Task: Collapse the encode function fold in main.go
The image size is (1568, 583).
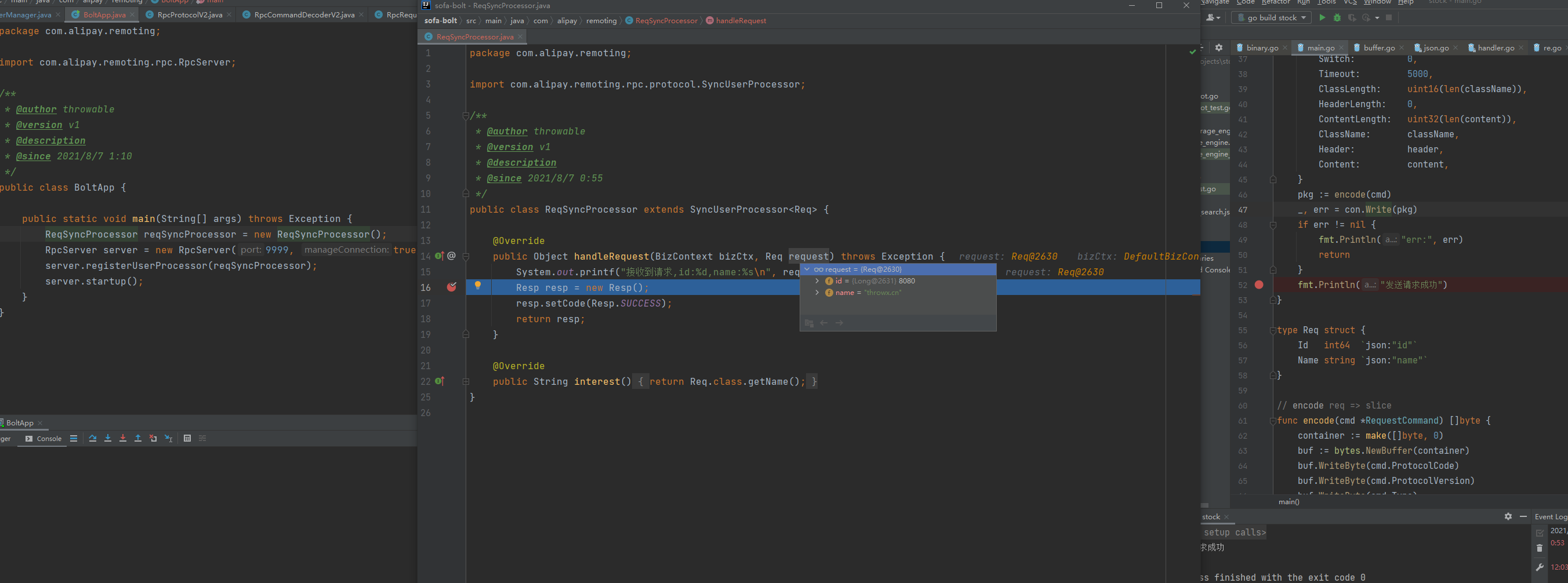Action: (x=1273, y=421)
